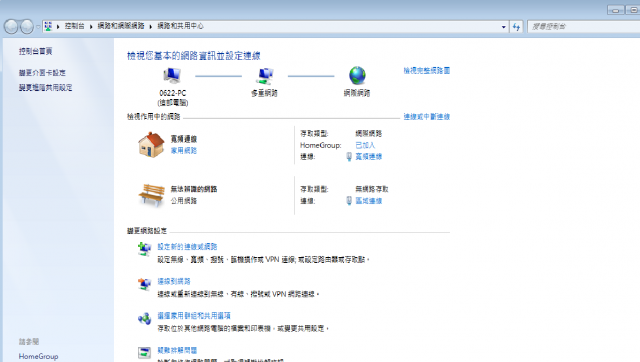Click the 0622-PC computer name label
The width and height of the screenshot is (640, 362).
173,93
